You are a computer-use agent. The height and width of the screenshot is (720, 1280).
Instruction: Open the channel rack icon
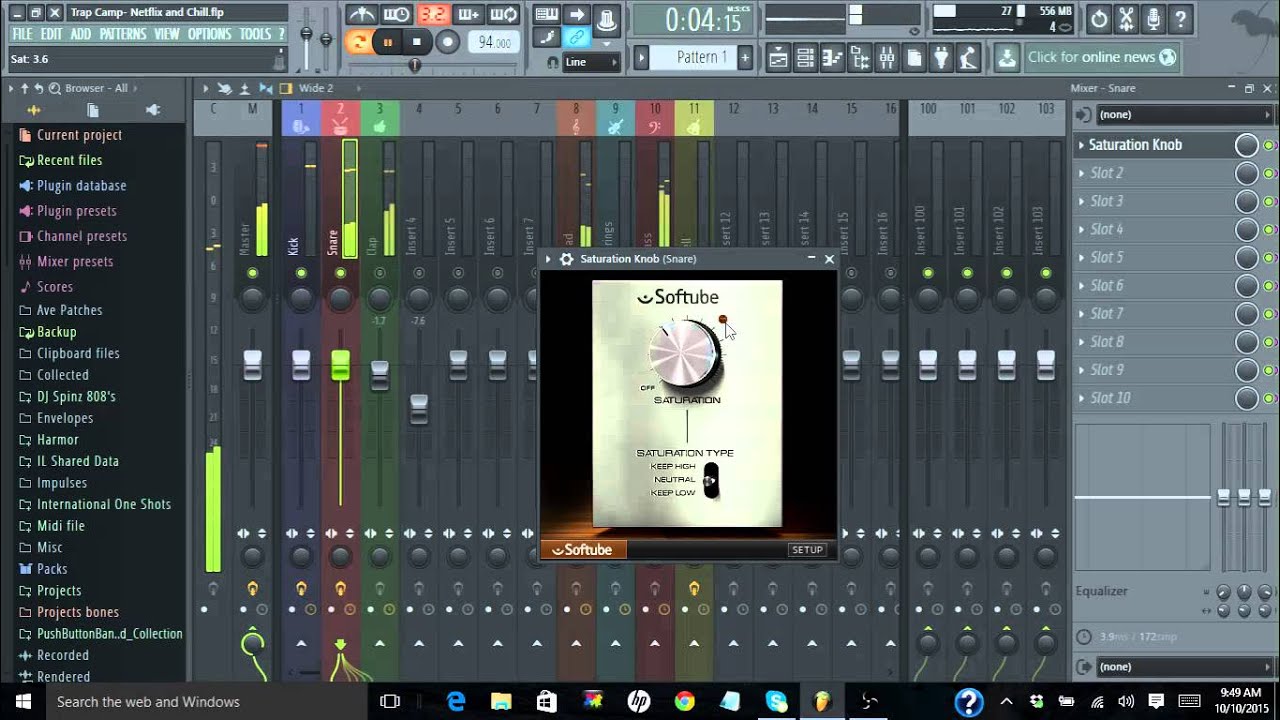[x=805, y=58]
